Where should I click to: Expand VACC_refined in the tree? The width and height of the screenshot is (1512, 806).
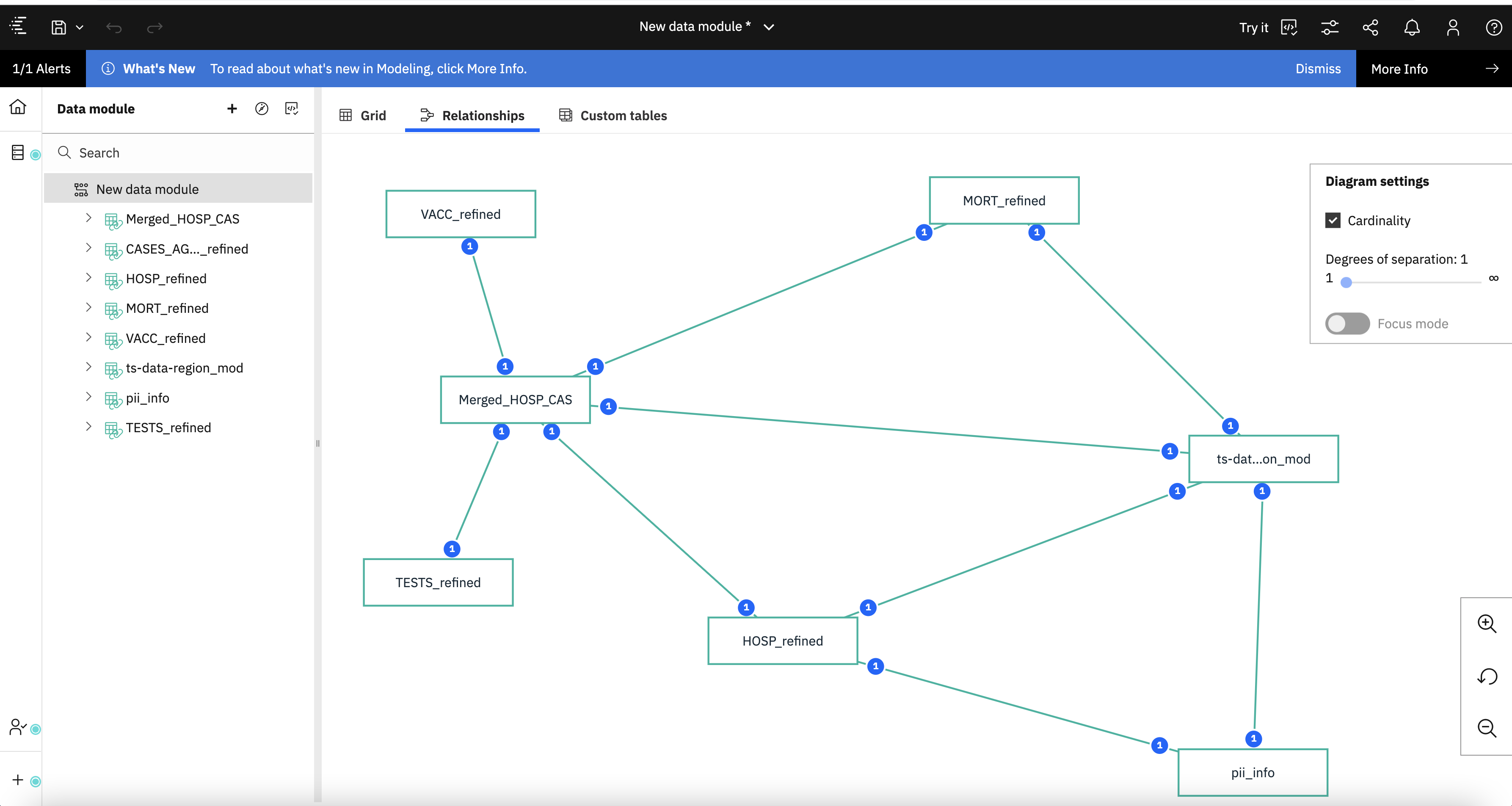click(x=88, y=337)
